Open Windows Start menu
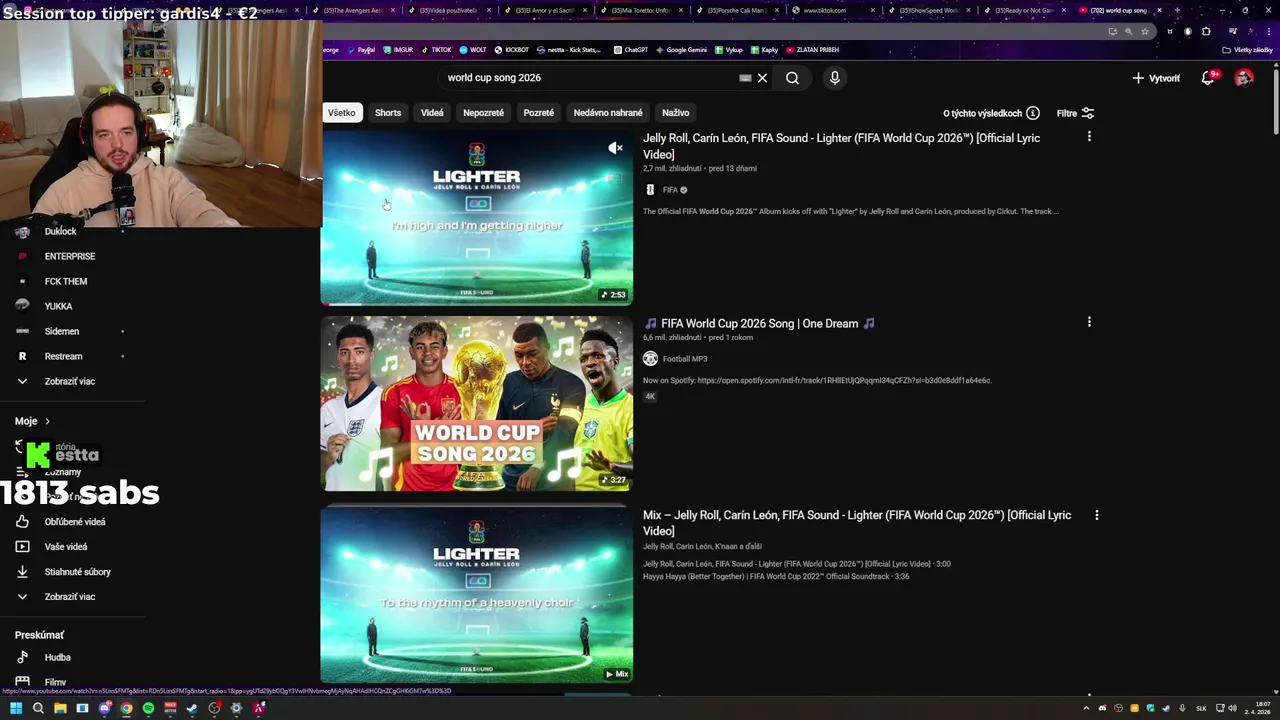 (x=16, y=708)
